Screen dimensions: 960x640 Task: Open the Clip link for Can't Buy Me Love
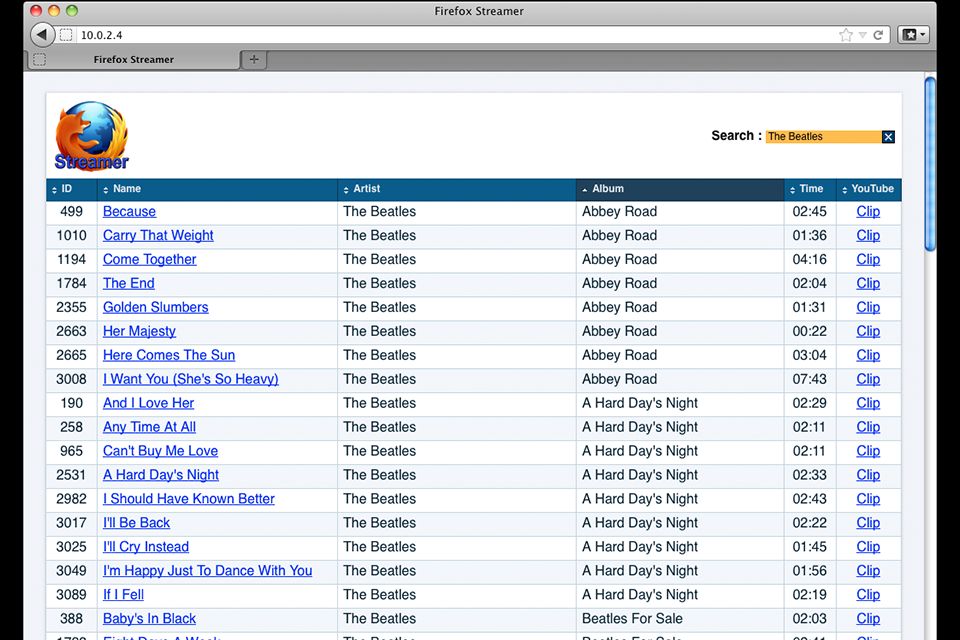click(x=868, y=451)
